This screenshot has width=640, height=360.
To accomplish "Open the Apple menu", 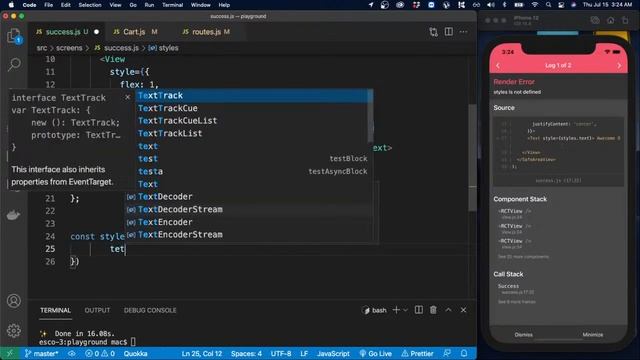I will pyautogui.click(x=11, y=5).
